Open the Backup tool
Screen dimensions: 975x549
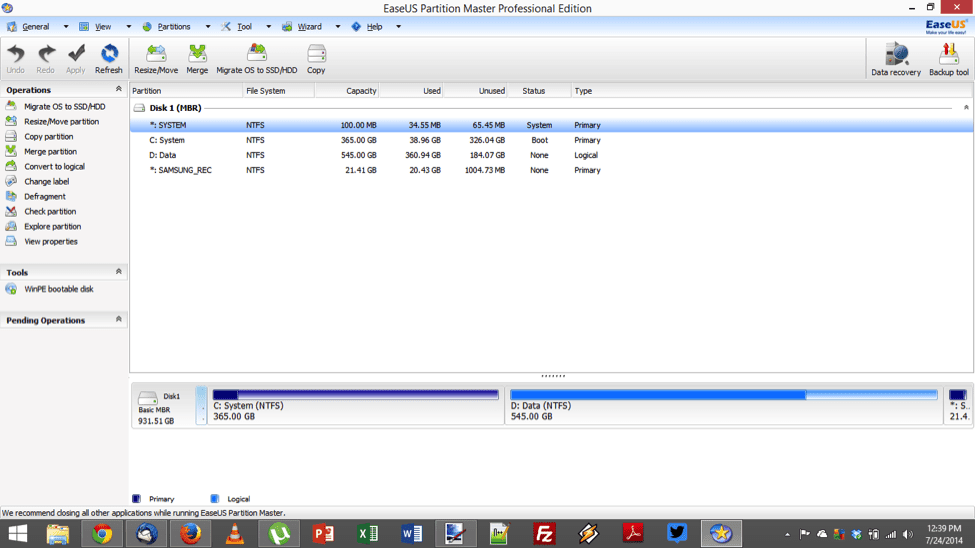pyautogui.click(x=949, y=60)
